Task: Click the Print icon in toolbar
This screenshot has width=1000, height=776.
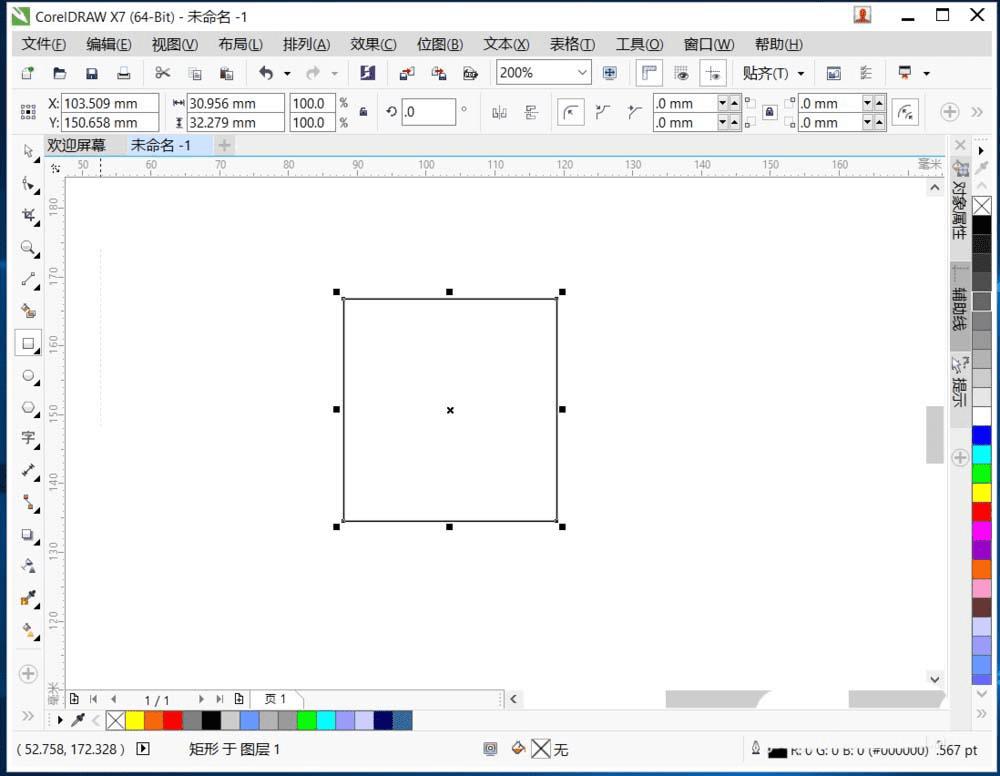Action: (x=123, y=73)
